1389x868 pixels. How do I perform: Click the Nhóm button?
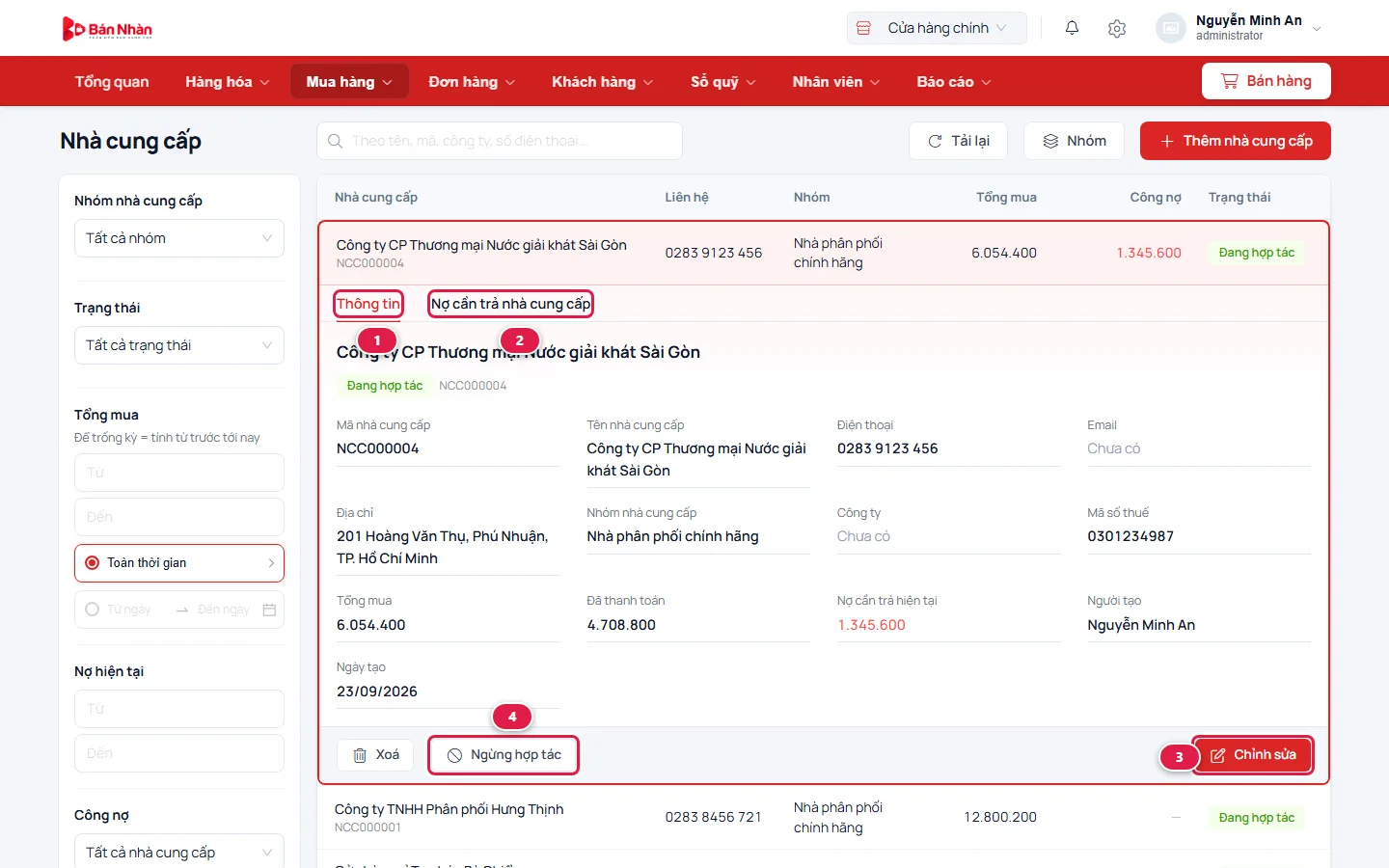(1075, 141)
